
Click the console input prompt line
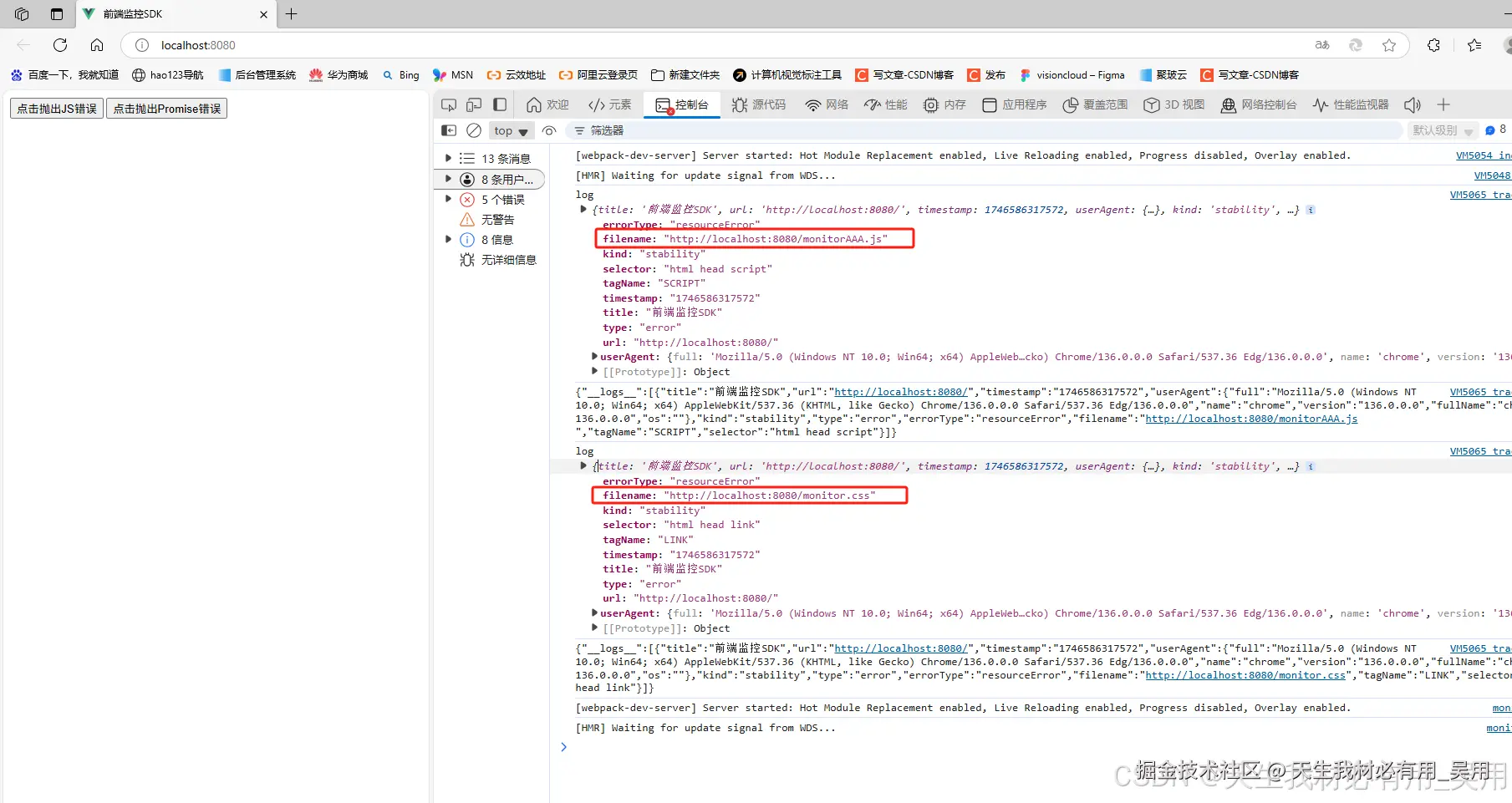coord(1036,747)
